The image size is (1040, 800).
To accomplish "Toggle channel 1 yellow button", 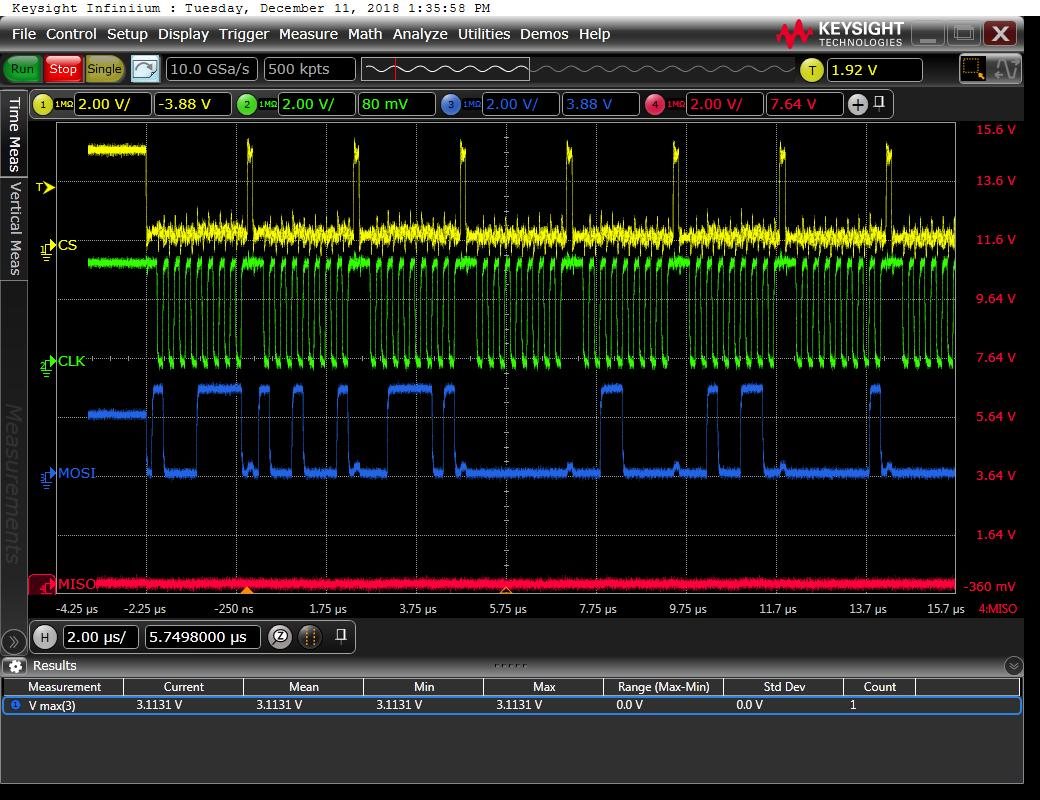I will pyautogui.click(x=43, y=104).
